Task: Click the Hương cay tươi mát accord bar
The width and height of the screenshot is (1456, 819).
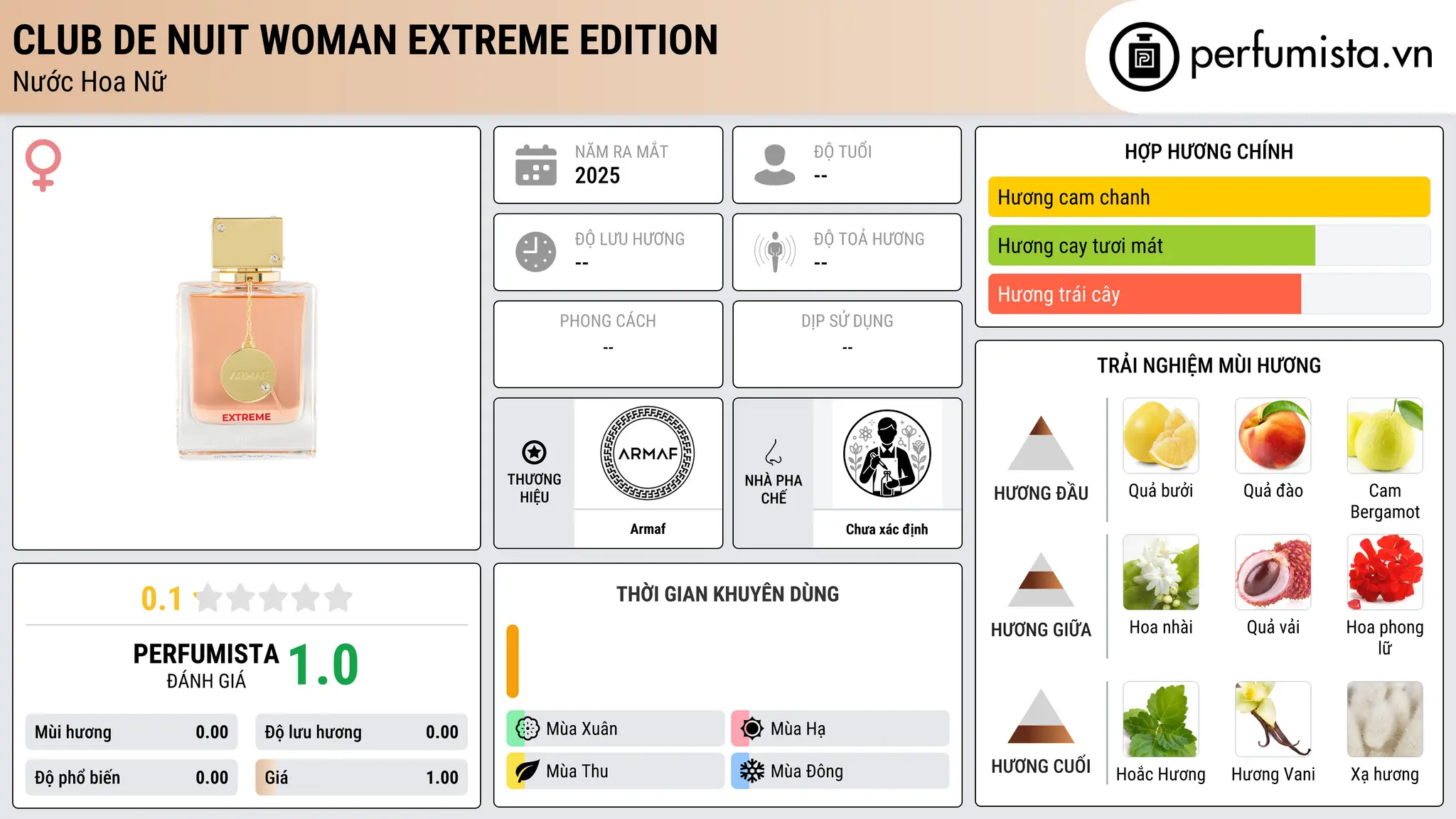Action: tap(1209, 246)
